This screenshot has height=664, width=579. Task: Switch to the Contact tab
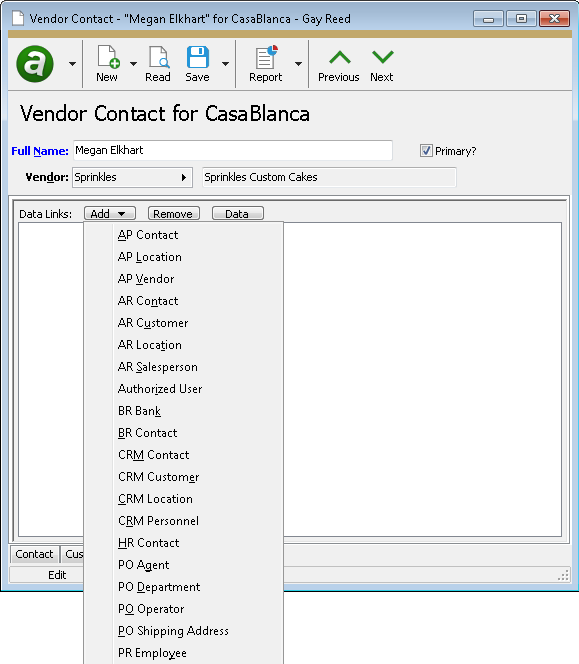click(34, 554)
